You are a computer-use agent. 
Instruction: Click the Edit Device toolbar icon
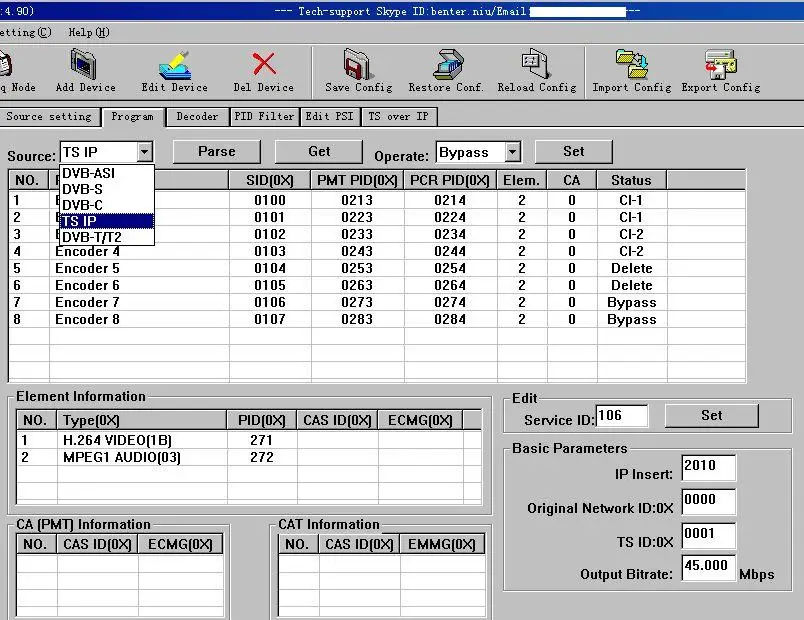[x=175, y=66]
